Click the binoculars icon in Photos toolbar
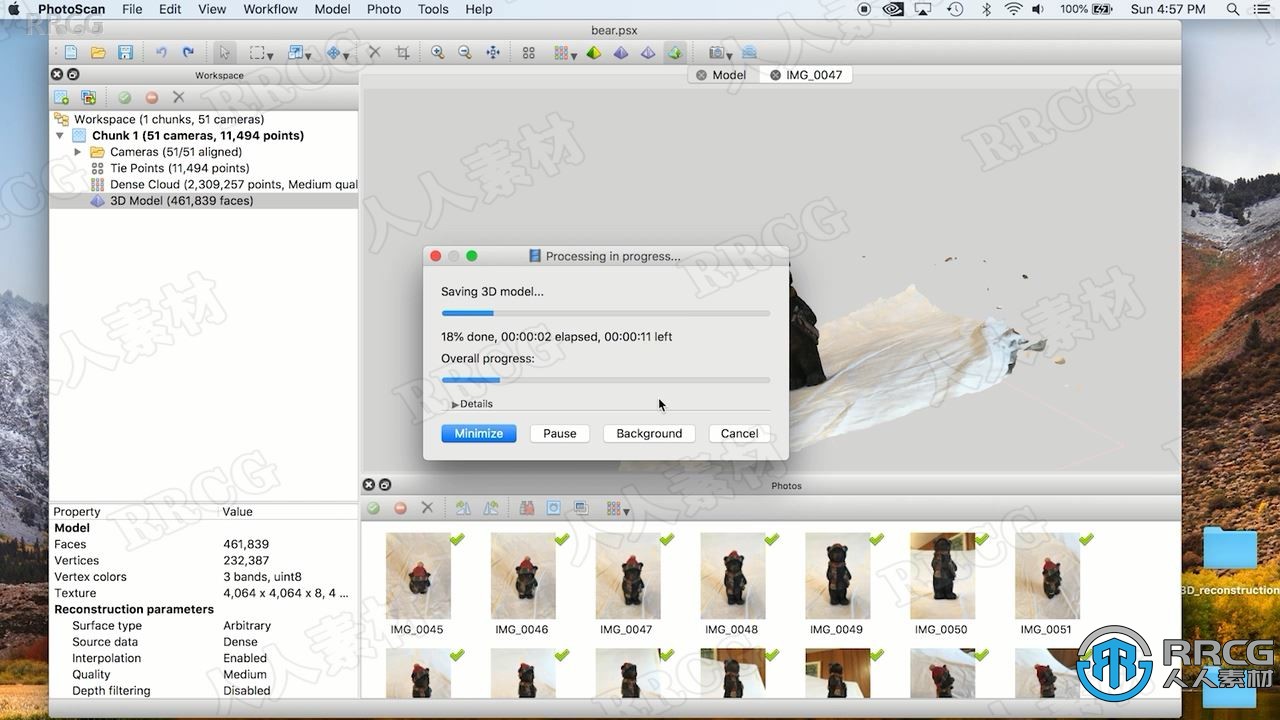1280x720 pixels. click(527, 508)
